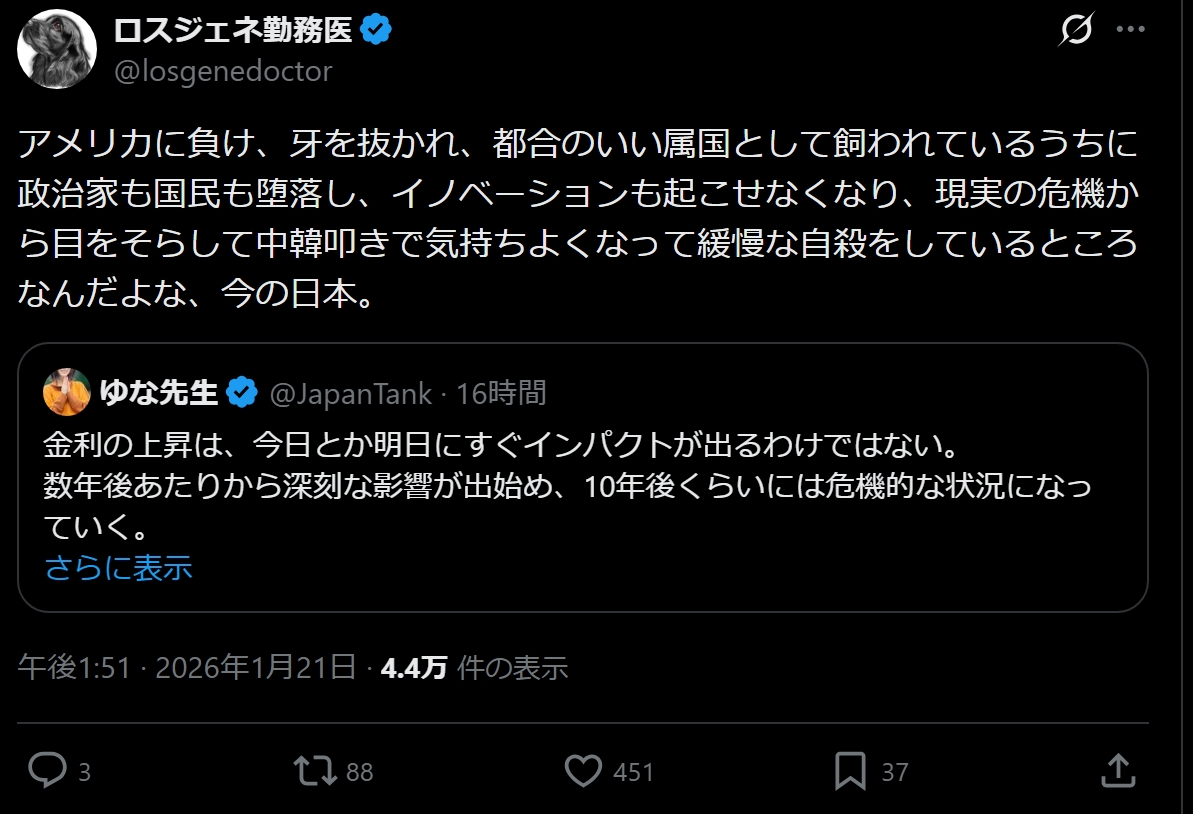1193x814 pixels.
Task: Like the post with heart icon
Action: [584, 771]
